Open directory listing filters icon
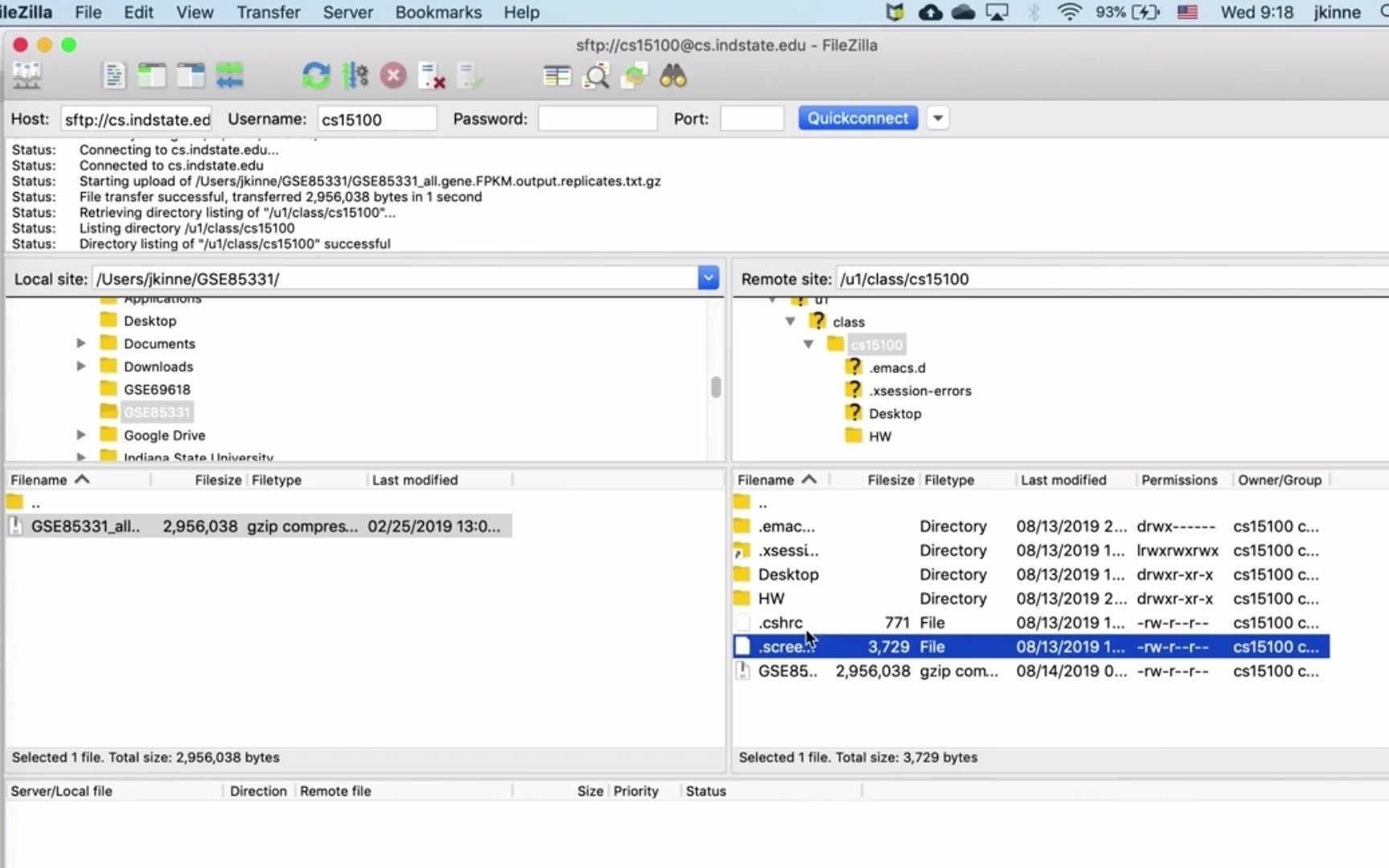 tap(556, 76)
